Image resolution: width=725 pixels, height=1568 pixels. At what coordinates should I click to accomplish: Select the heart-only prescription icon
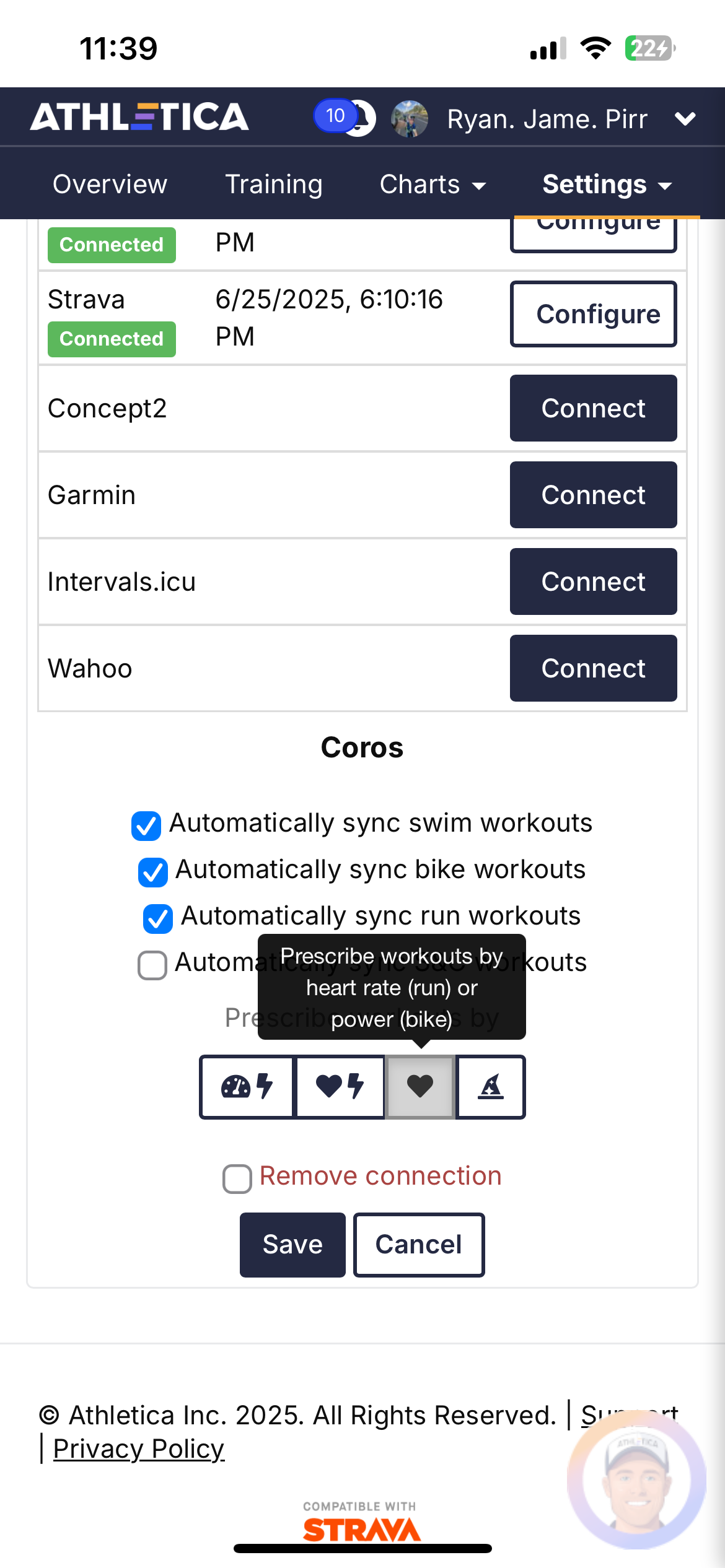pos(420,1086)
